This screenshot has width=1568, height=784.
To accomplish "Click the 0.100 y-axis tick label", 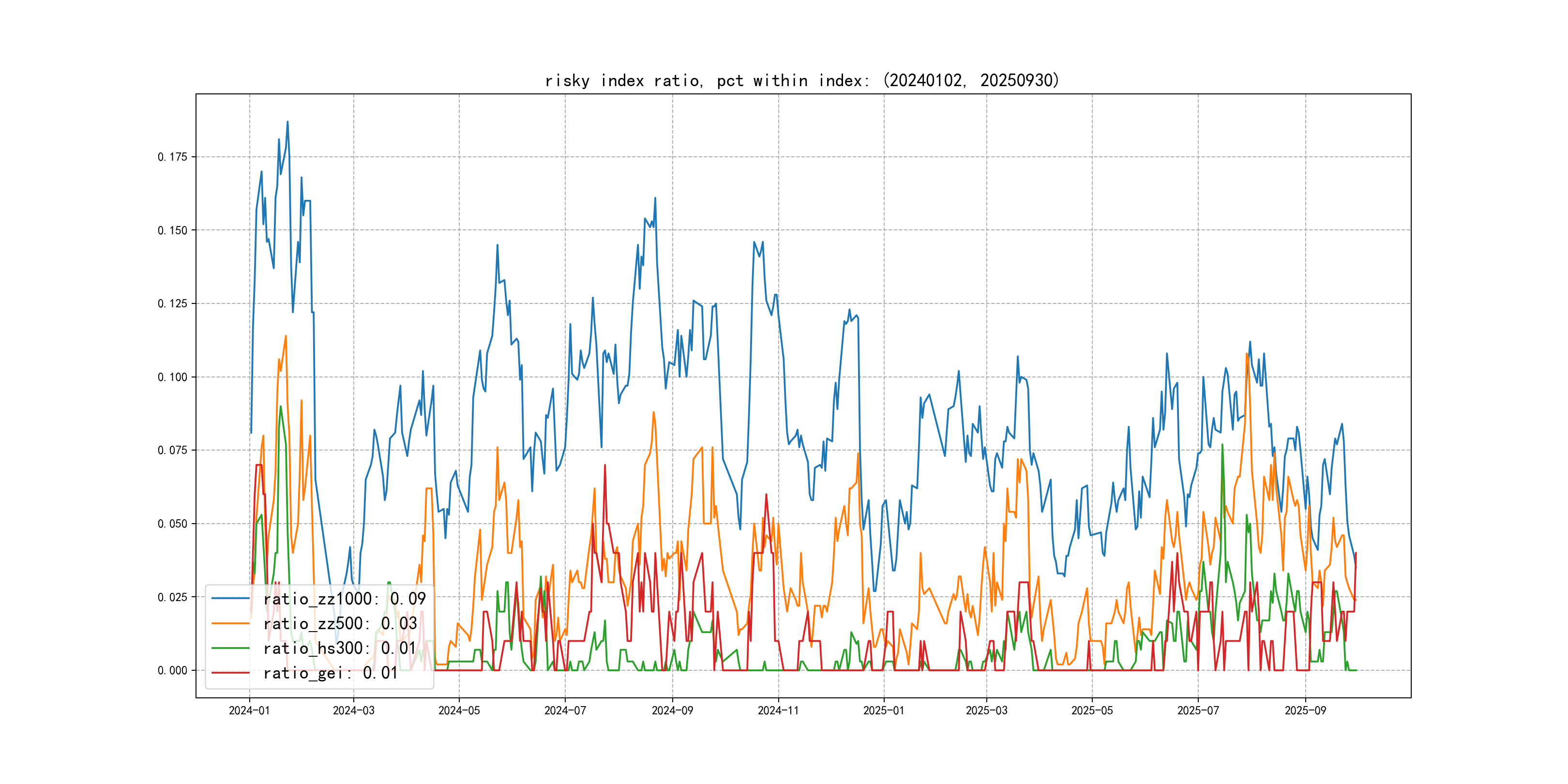I will click(x=173, y=377).
